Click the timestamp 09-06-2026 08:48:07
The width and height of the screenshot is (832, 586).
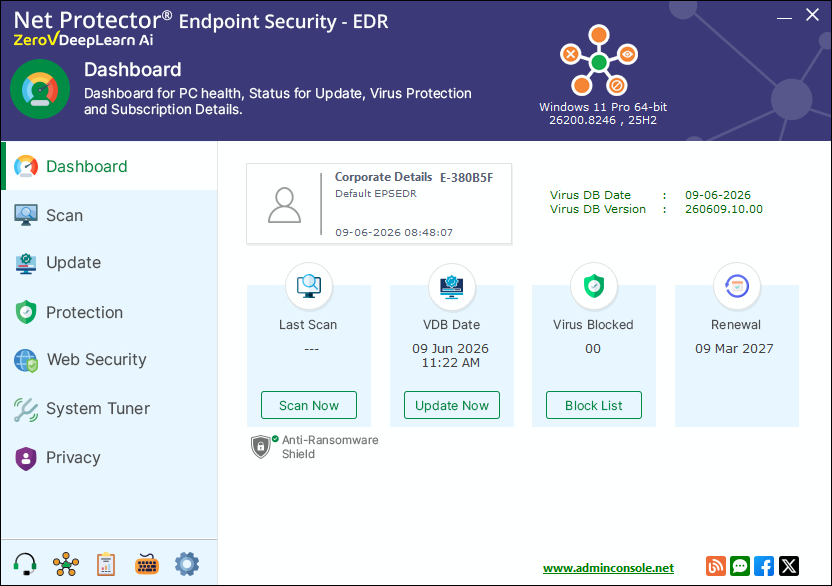pos(394,232)
